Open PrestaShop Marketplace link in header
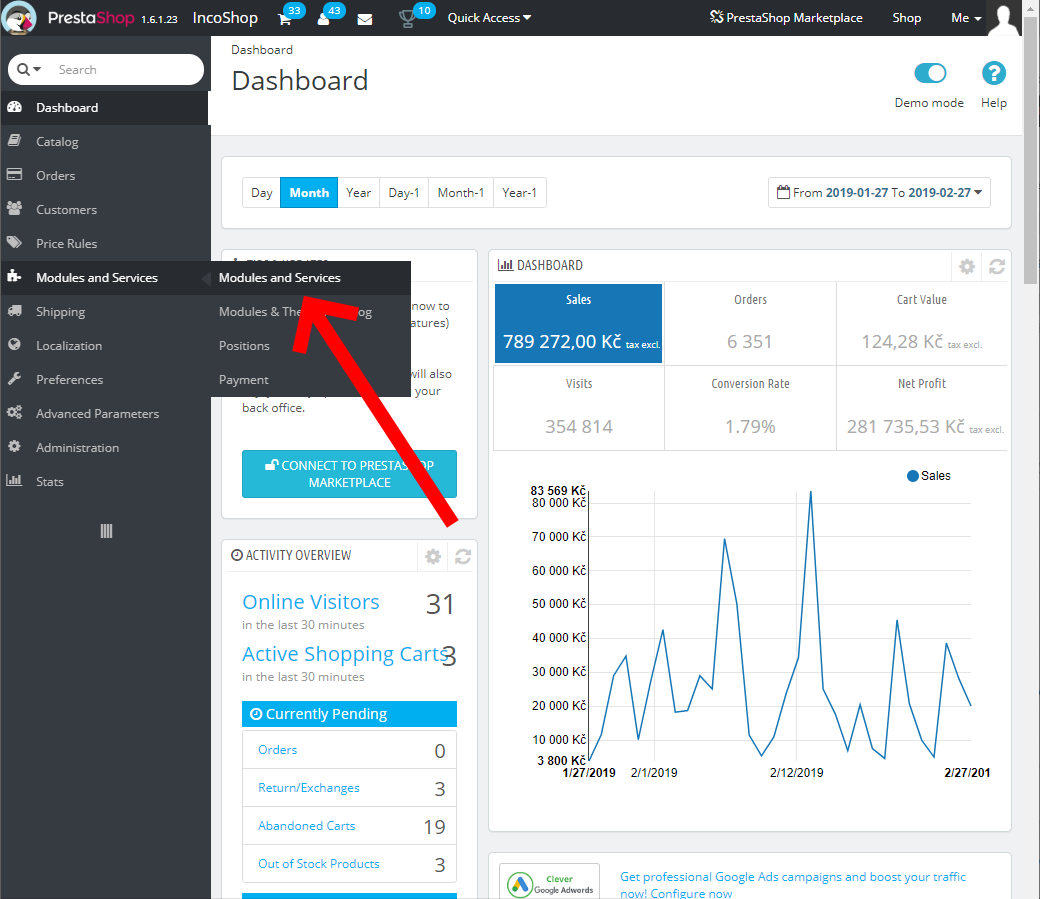The height and width of the screenshot is (899, 1040). (x=786, y=18)
